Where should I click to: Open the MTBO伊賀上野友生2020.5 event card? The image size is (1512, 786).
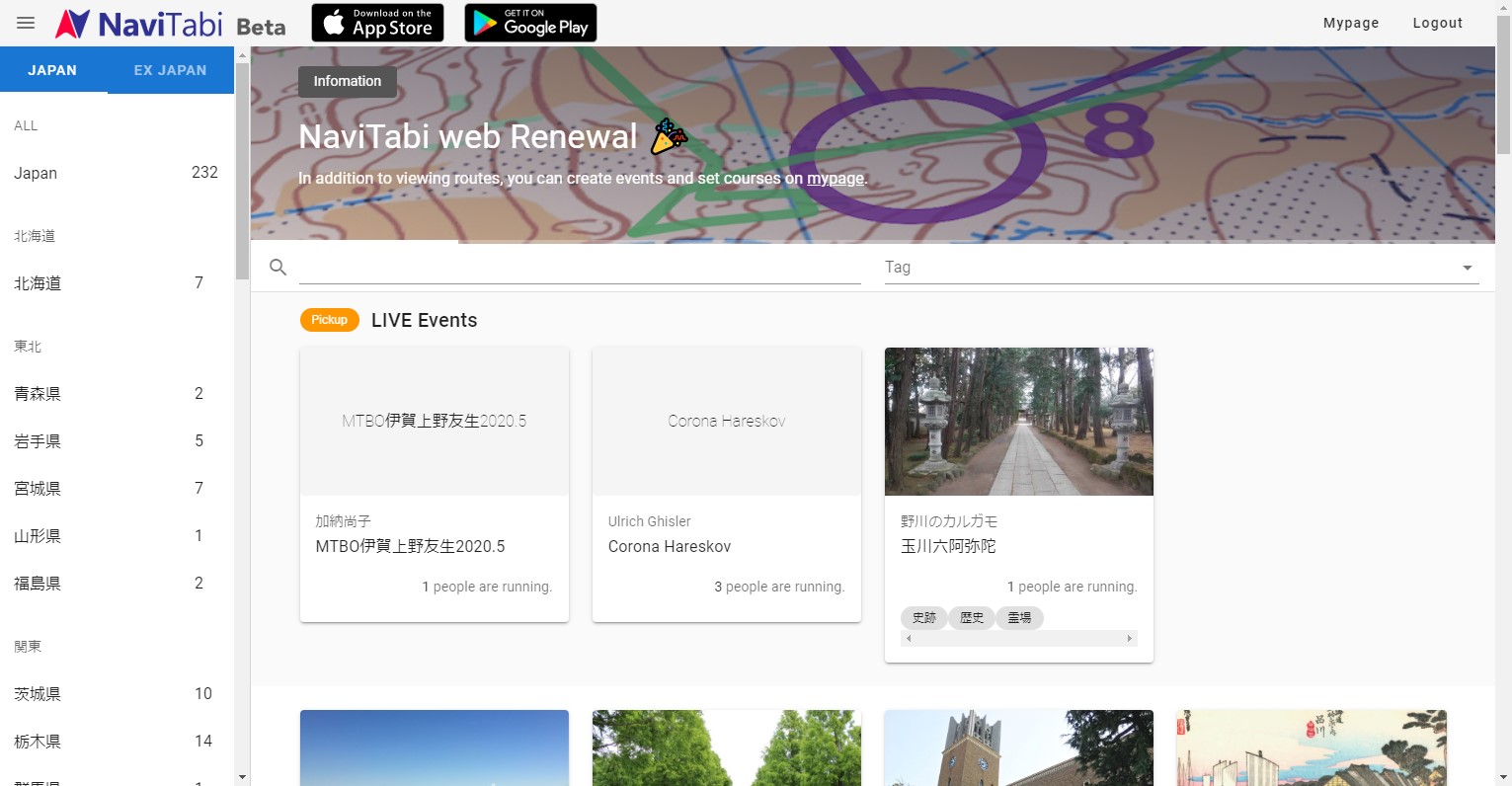tap(435, 484)
